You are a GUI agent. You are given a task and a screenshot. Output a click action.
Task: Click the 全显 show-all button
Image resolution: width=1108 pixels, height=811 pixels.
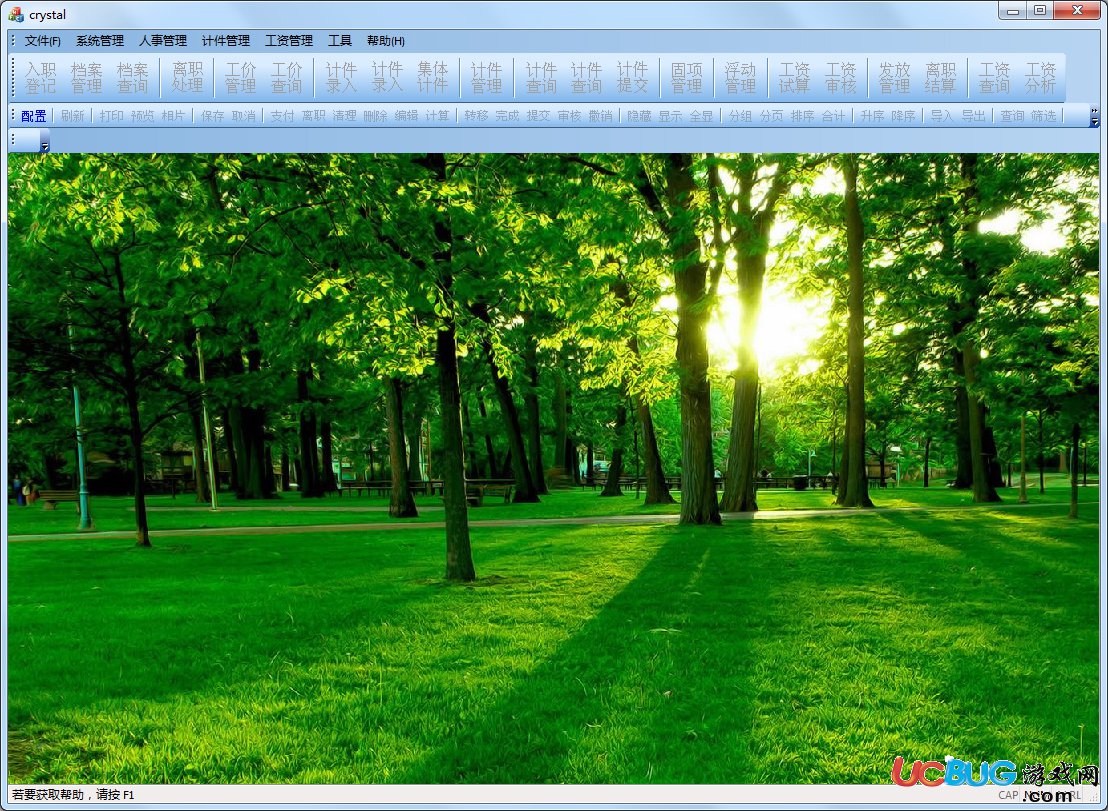coord(702,116)
